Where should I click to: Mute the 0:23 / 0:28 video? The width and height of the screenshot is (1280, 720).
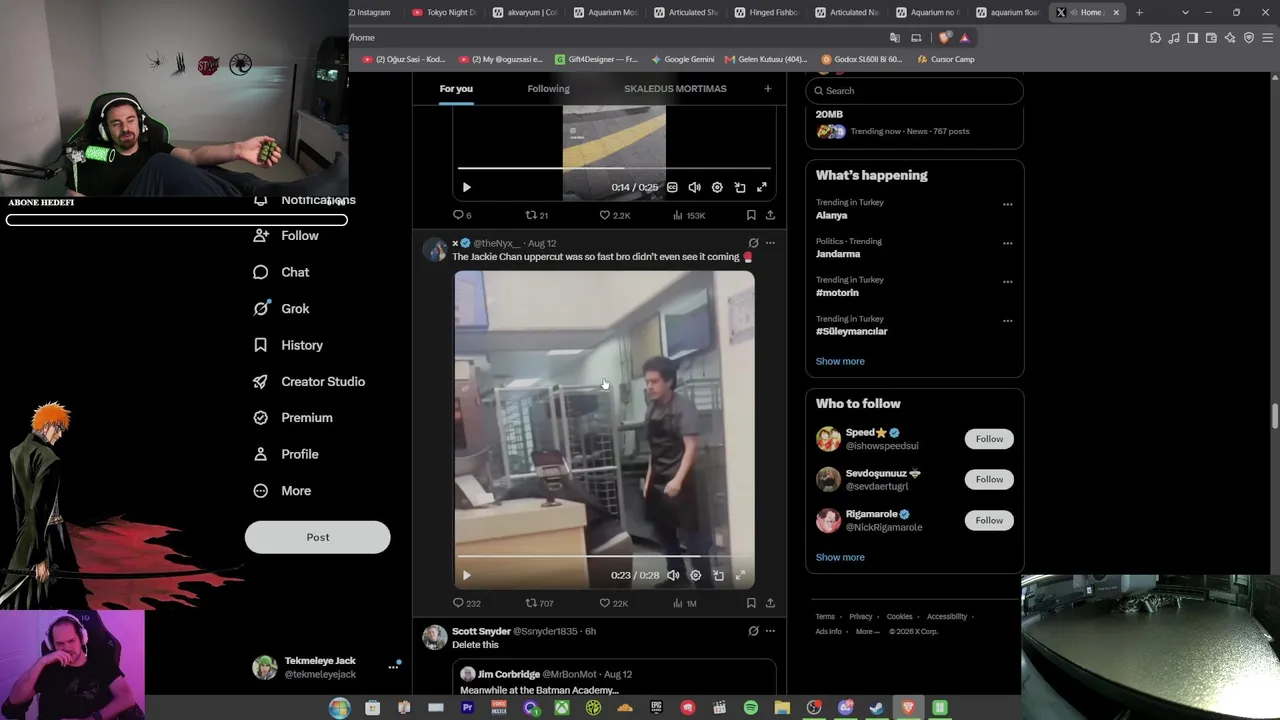[x=673, y=575]
